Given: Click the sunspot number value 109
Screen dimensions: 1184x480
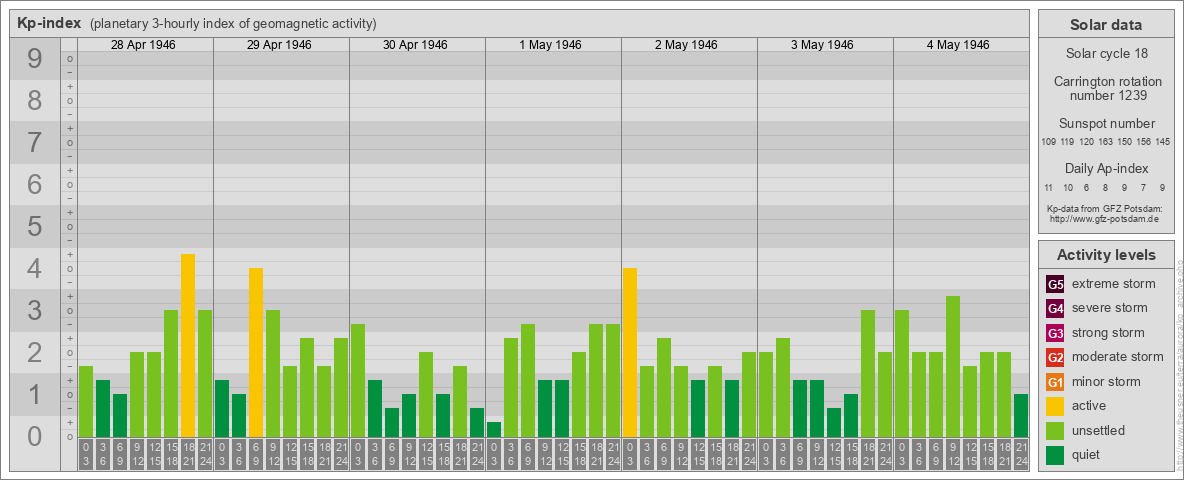Looking at the screenshot, I should click(x=1048, y=142).
